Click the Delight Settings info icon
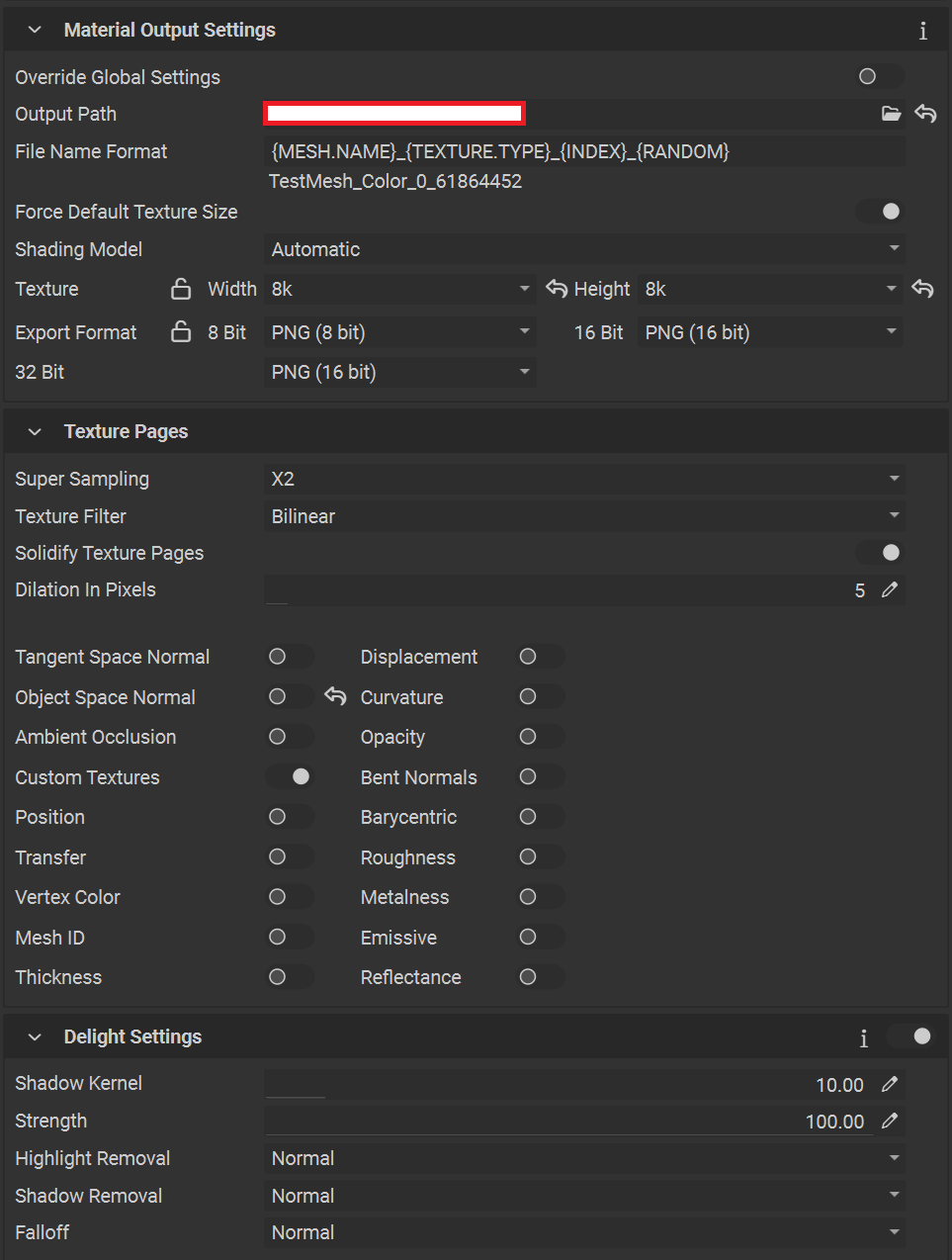The height and width of the screenshot is (1260, 952). pos(863,1037)
